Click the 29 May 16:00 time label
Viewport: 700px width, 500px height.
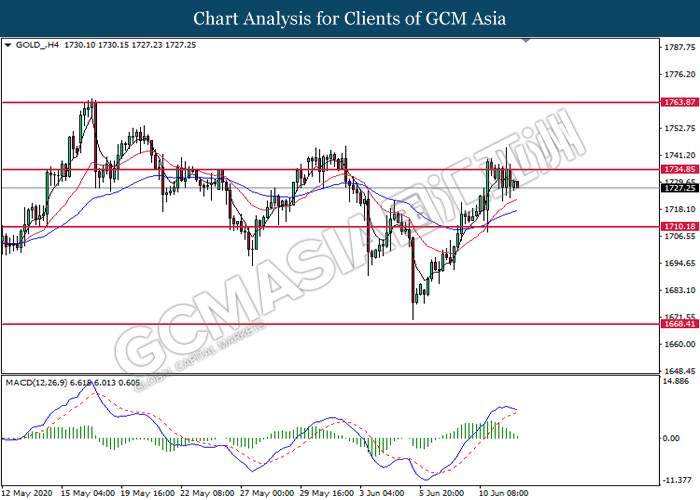(x=327, y=493)
